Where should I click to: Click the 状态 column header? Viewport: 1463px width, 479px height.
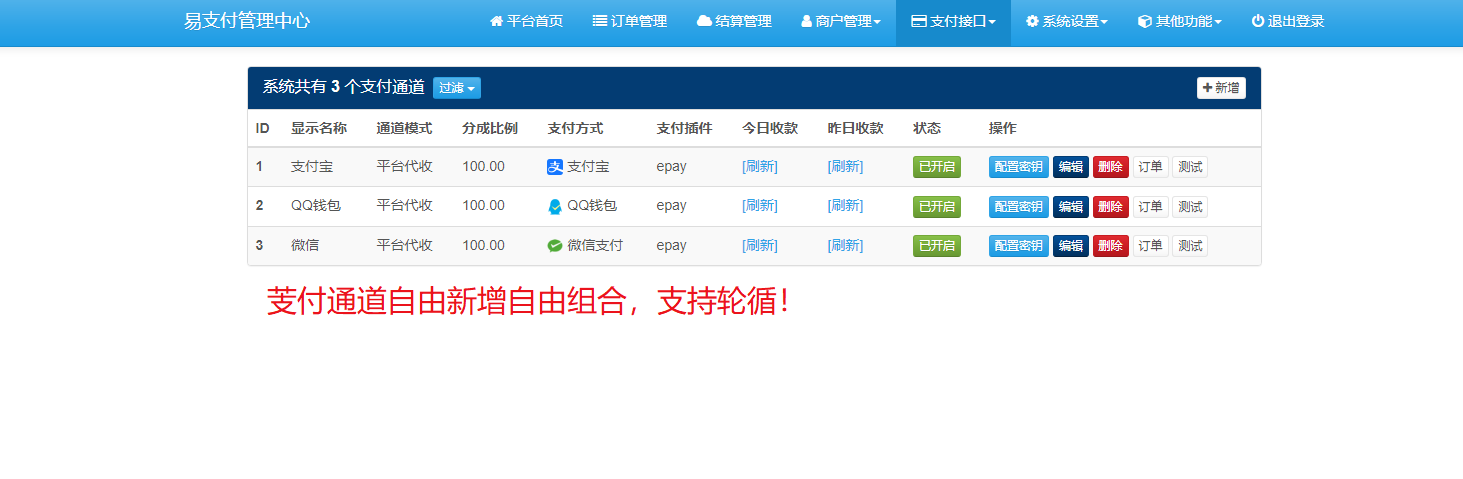927,128
